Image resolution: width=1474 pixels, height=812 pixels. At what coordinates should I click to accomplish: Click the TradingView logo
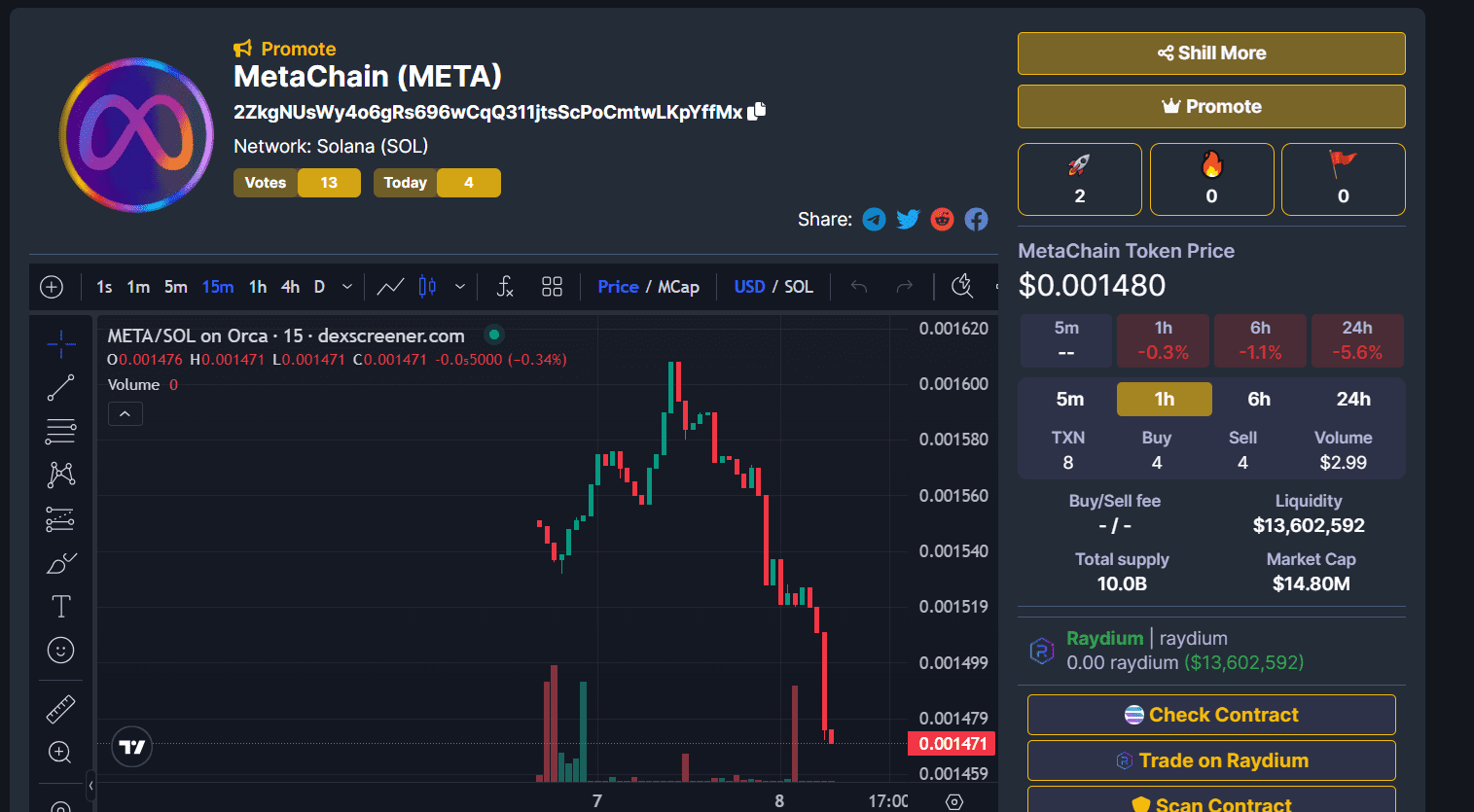pyautogui.click(x=132, y=747)
